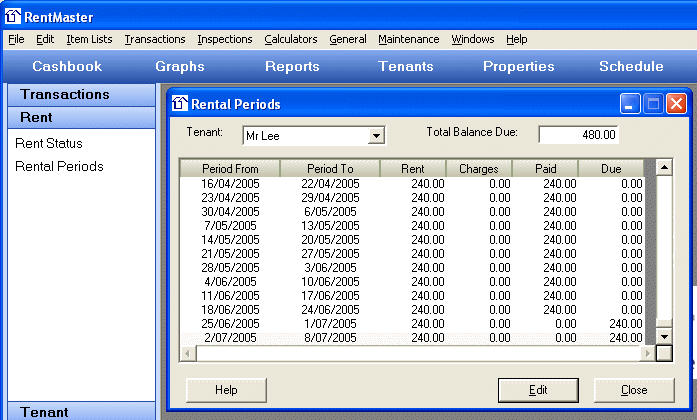Open the Inspections menu
Viewport: 697px width, 420px height.
pyautogui.click(x=224, y=39)
